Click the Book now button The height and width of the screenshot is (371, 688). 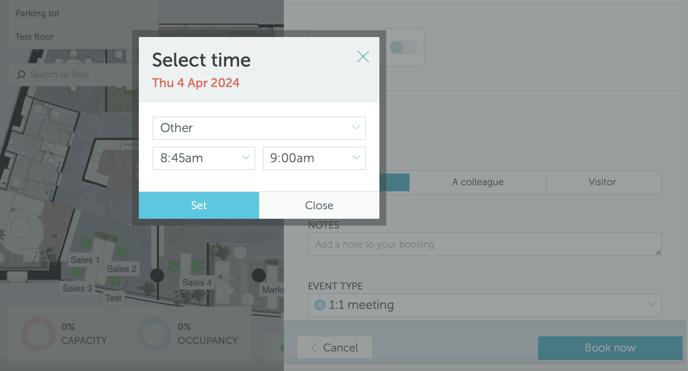coord(610,348)
